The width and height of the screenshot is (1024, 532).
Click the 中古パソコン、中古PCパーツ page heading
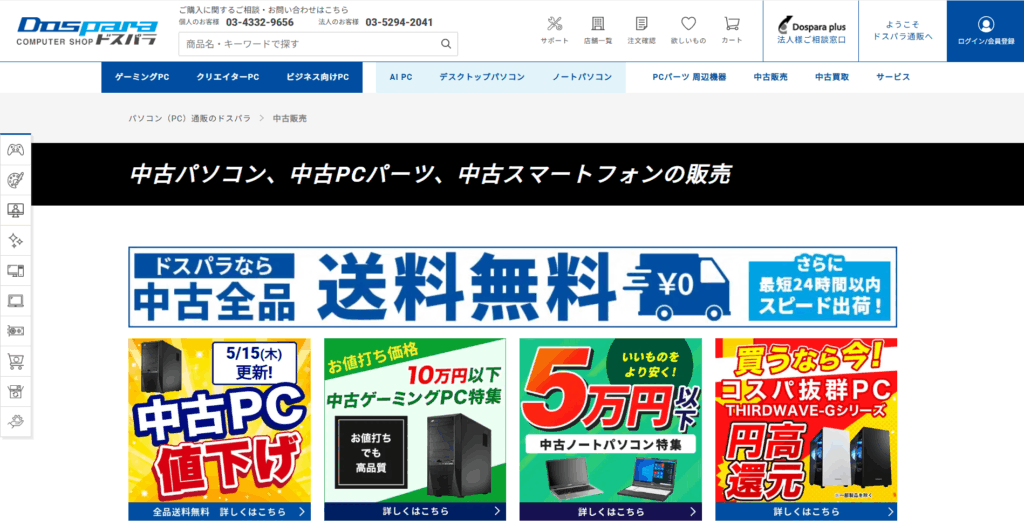430,174
